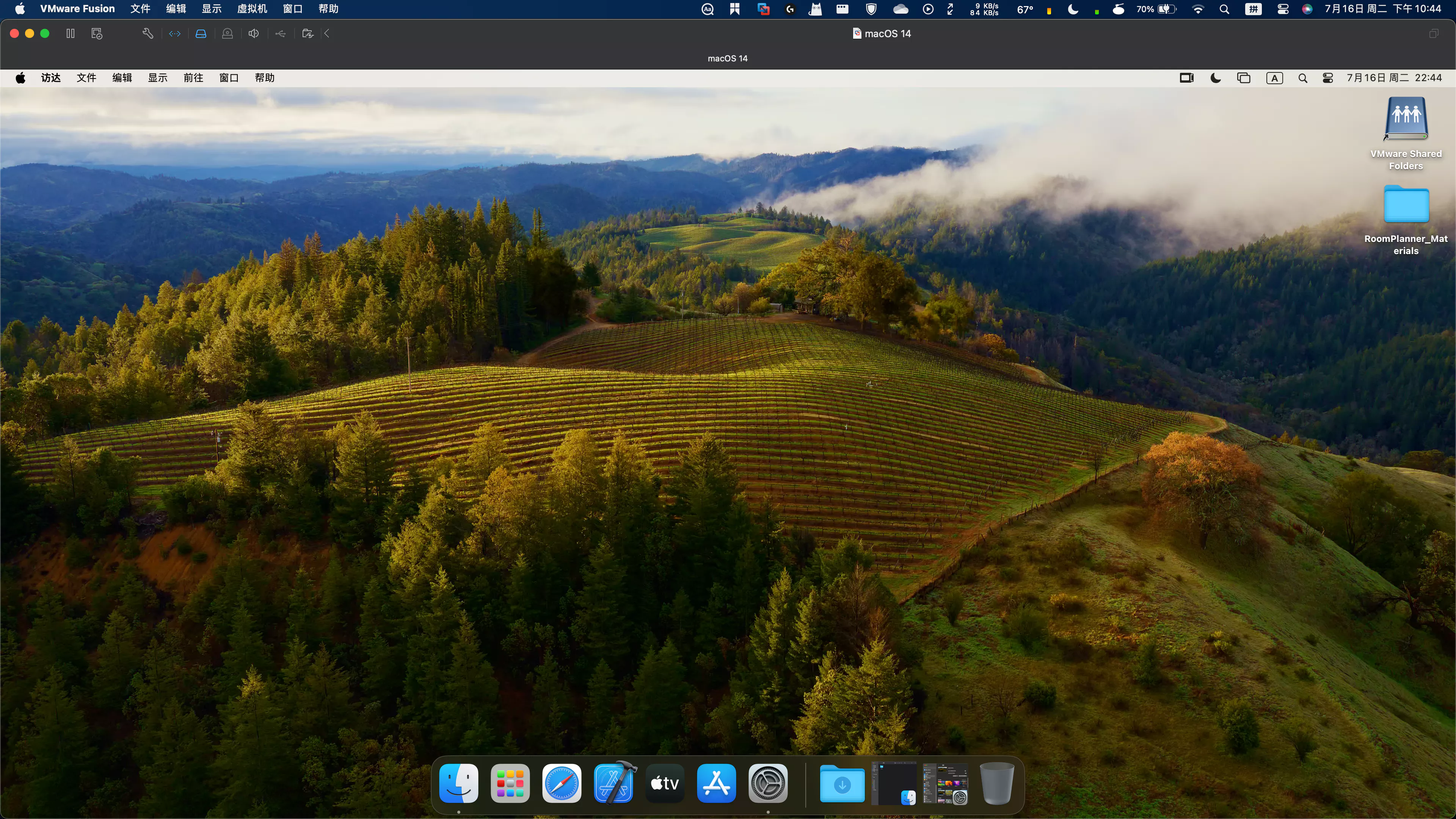Open Xcode from the guest Dock

coord(614,783)
